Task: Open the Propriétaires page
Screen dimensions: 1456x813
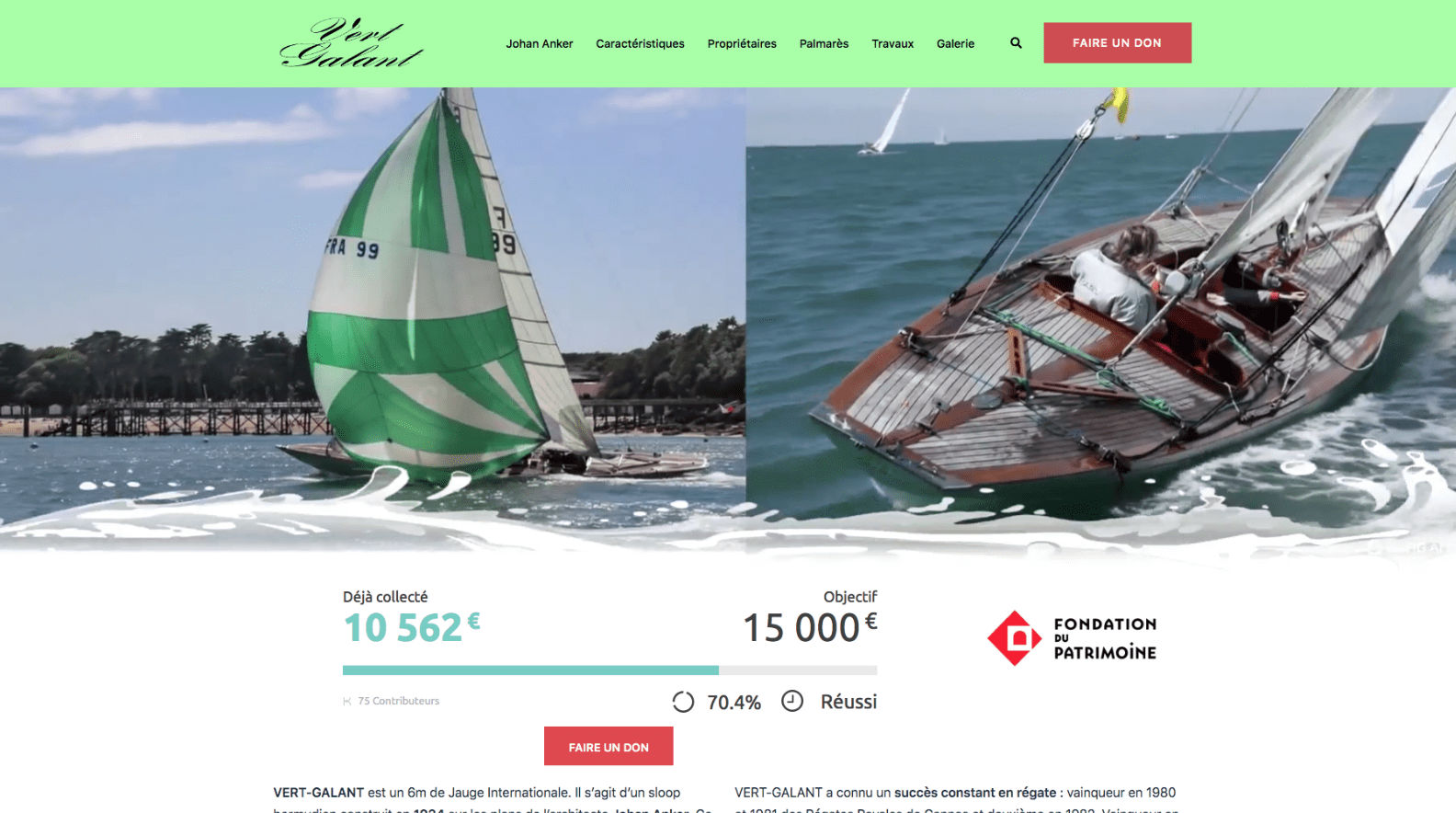Action: (x=742, y=43)
